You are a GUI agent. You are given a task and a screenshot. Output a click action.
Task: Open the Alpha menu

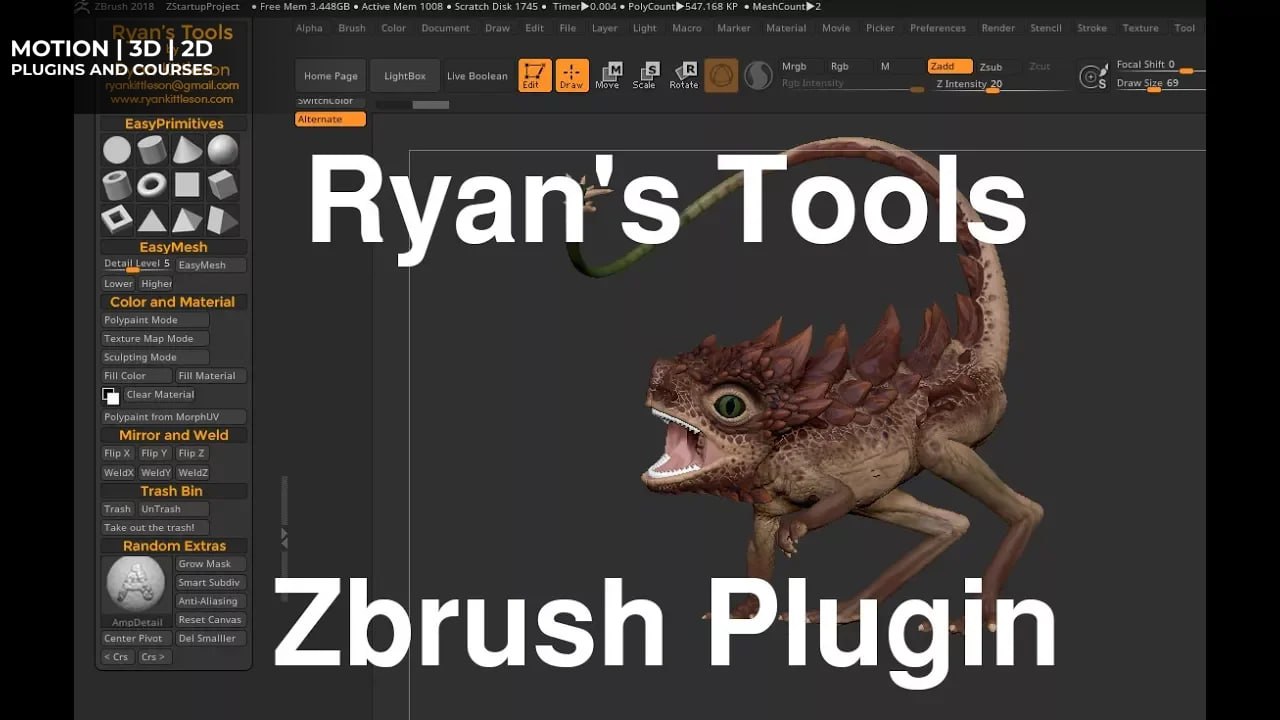pos(309,28)
